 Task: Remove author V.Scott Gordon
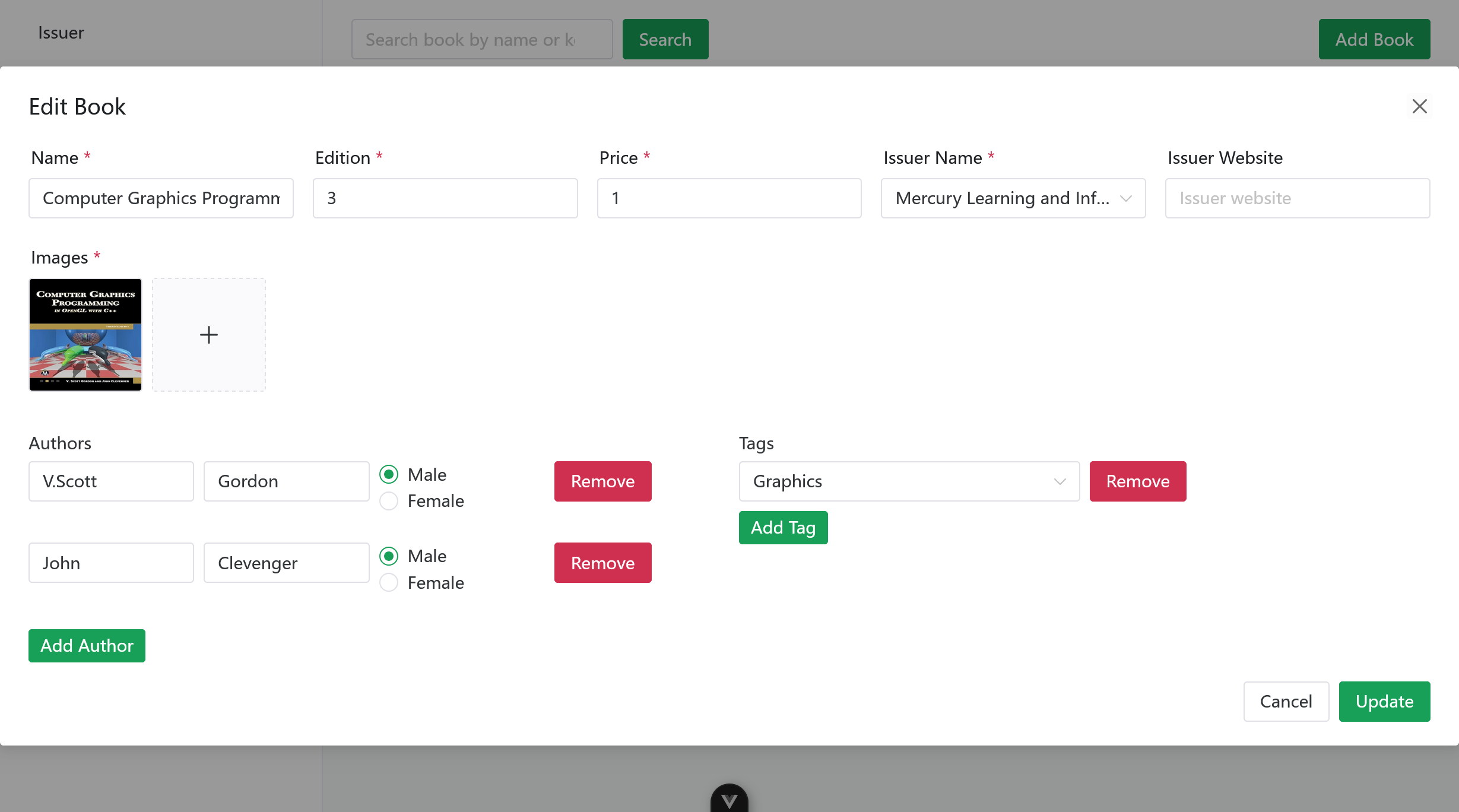click(x=602, y=481)
